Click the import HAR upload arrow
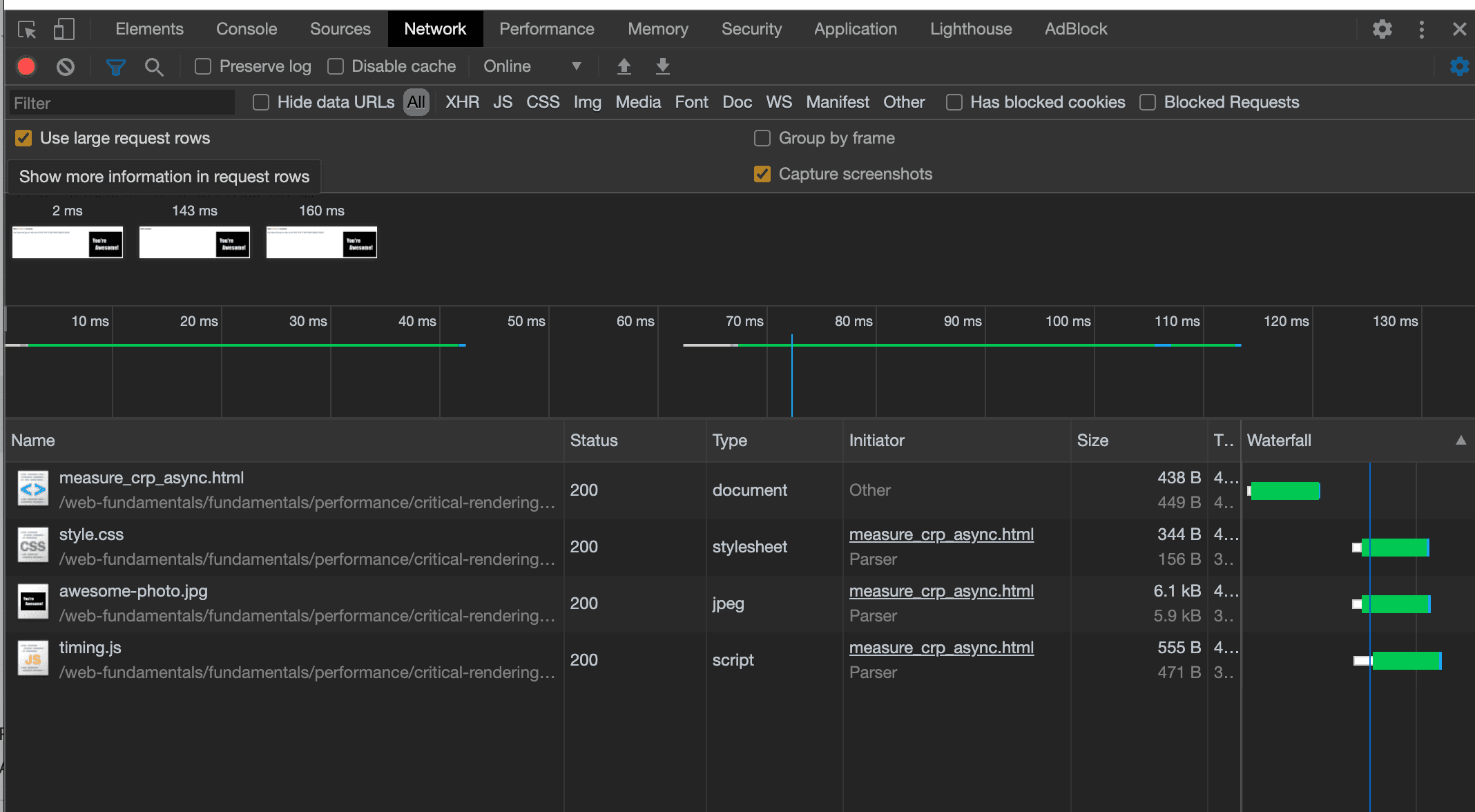 624,66
